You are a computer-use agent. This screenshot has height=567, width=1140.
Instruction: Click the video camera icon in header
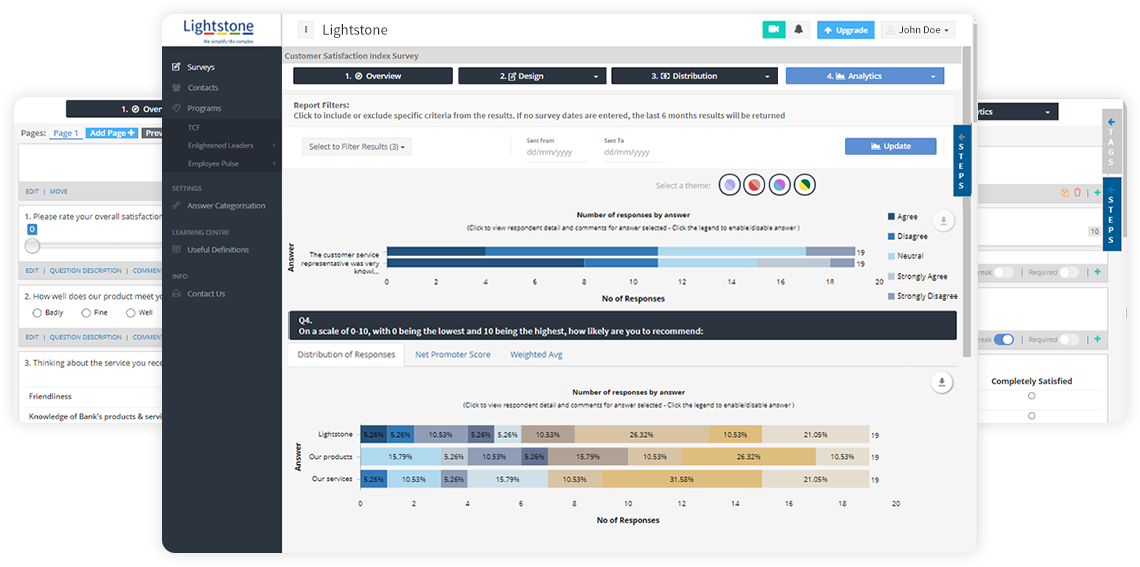pyautogui.click(x=772, y=30)
